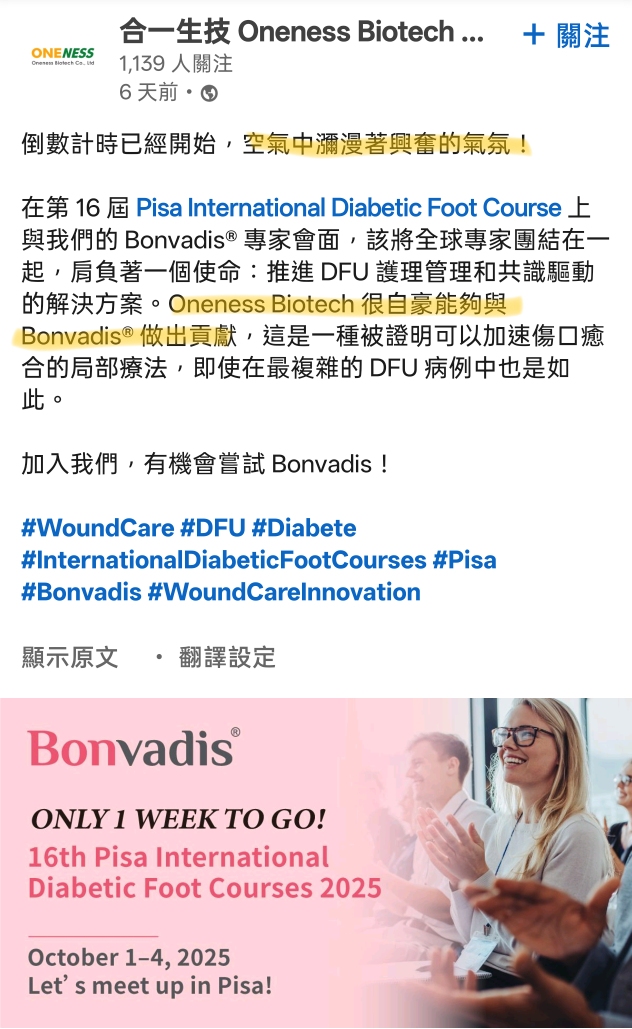Open the #DFU hashtag
Viewport: 632px width, 1029px height.
(x=213, y=528)
